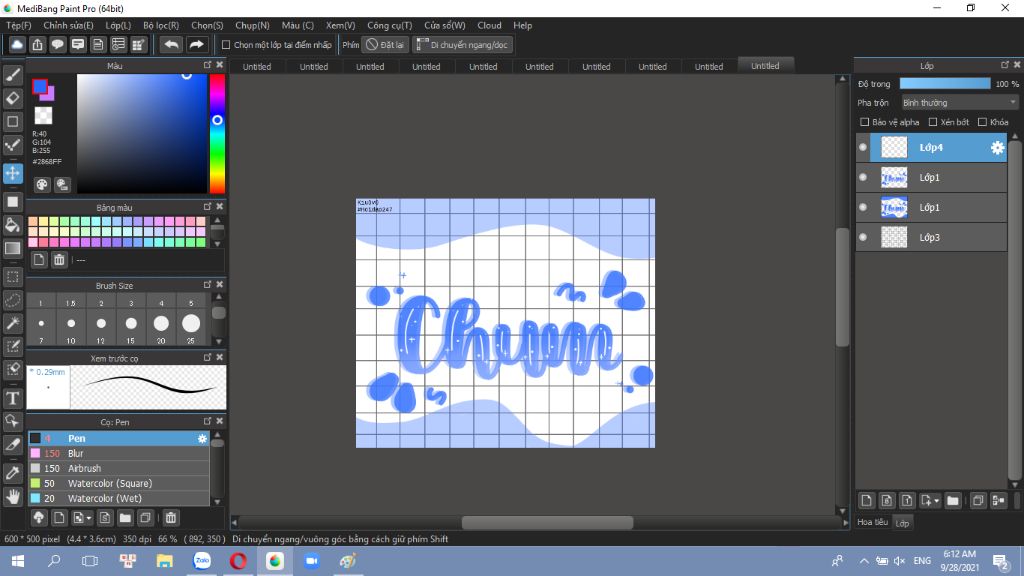The image size is (1024, 576).
Task: Select the Watercolor (Square) brush
Action: point(118,483)
